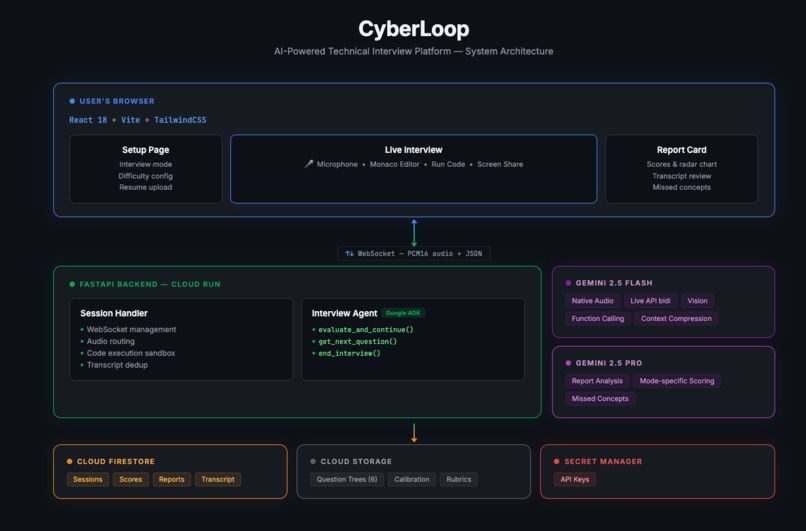Click Difficulty config under Setup Page
806x531 pixels.
click(x=145, y=176)
